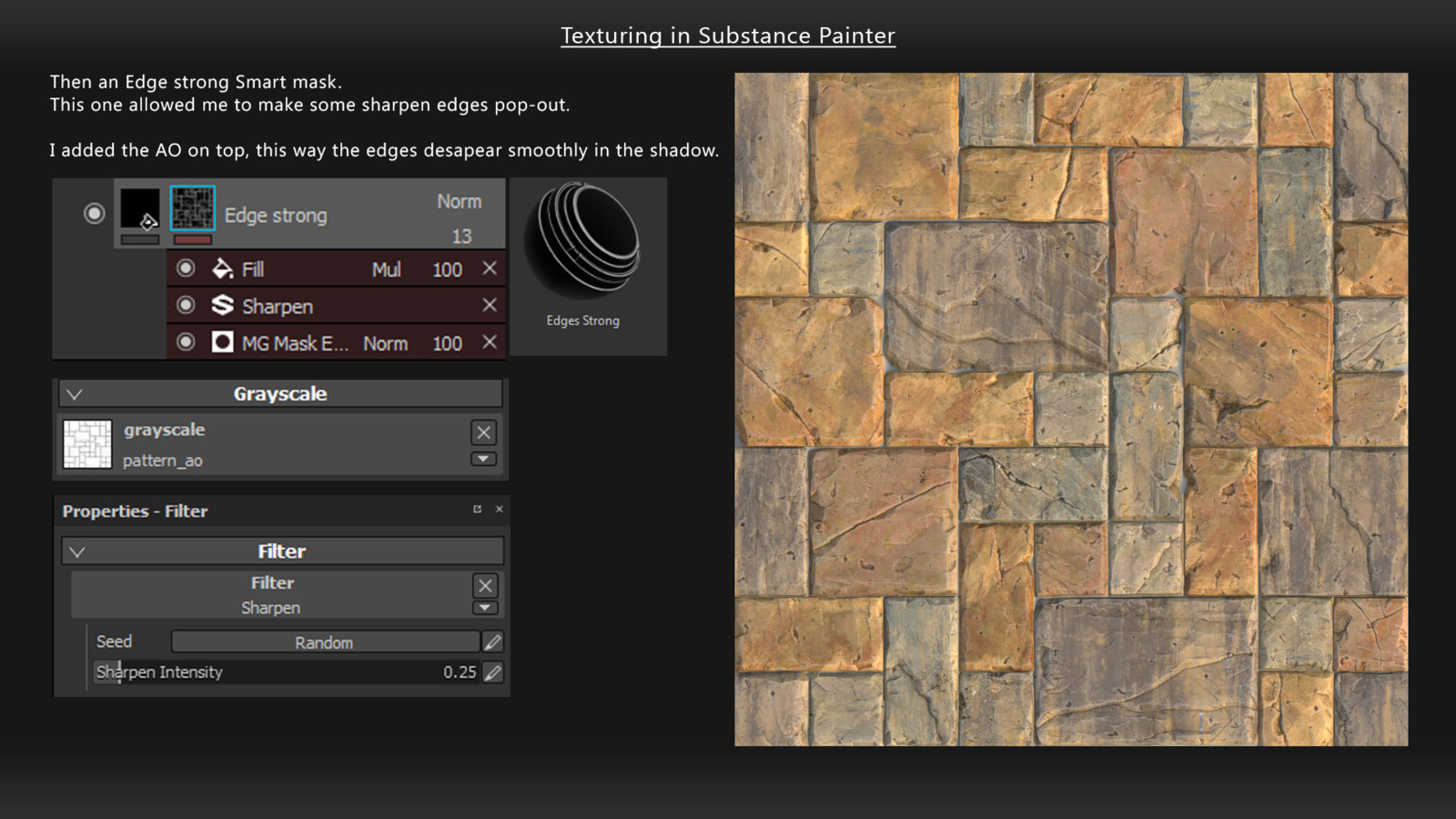Image resolution: width=1456 pixels, height=819 pixels.
Task: Open the grayscale resource dropdown arrow
Action: click(x=483, y=459)
